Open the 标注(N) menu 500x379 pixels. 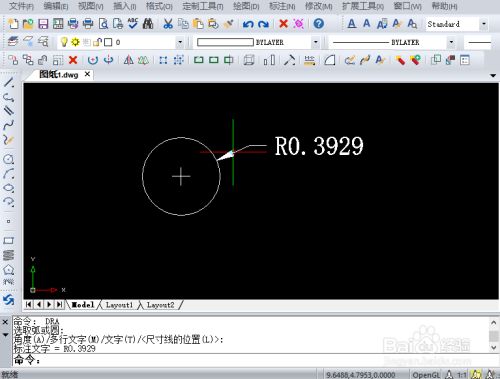282,6
